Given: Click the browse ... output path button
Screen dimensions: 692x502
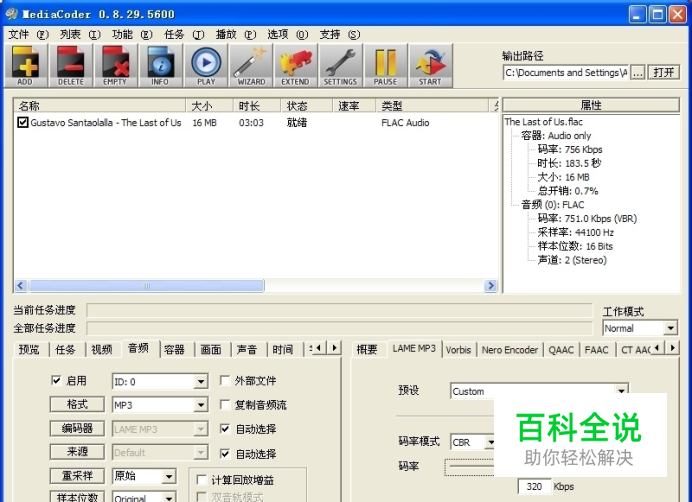Looking at the screenshot, I should click(637, 72).
